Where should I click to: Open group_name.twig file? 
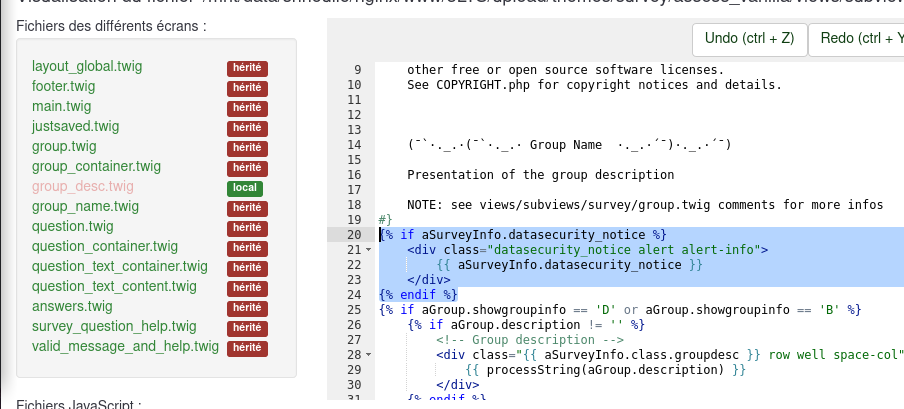[85, 207]
